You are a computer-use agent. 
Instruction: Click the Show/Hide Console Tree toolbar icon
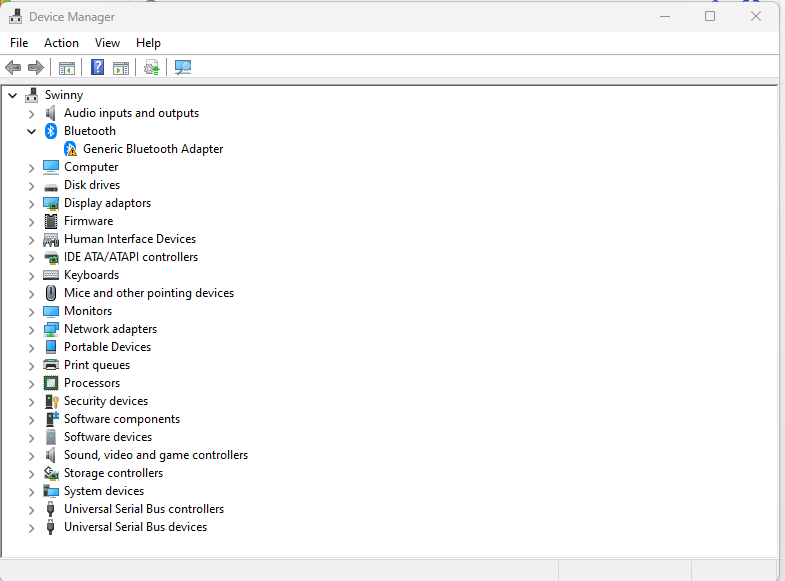pos(67,68)
